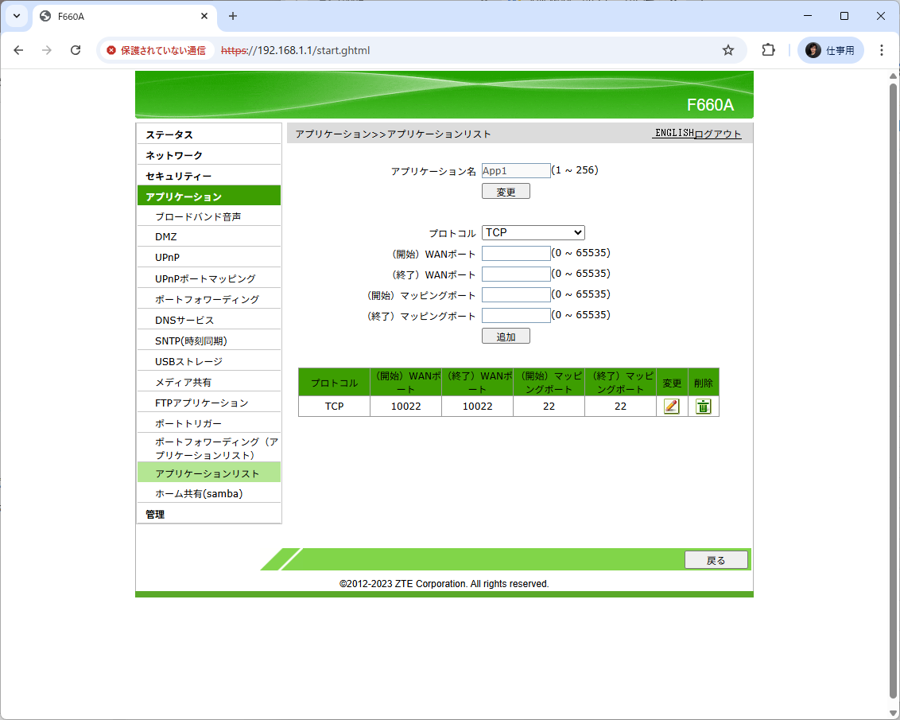
Task: Delete the TCP 10022 rule via trash icon
Action: coord(703,406)
